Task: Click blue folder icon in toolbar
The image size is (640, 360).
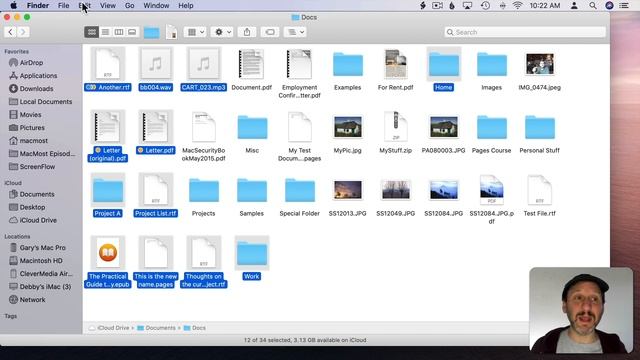Action: pos(151,32)
